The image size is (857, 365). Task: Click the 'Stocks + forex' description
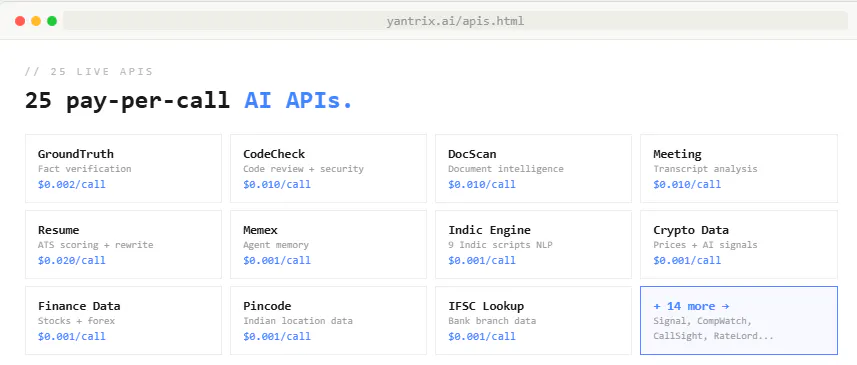pyautogui.click(x=77, y=321)
